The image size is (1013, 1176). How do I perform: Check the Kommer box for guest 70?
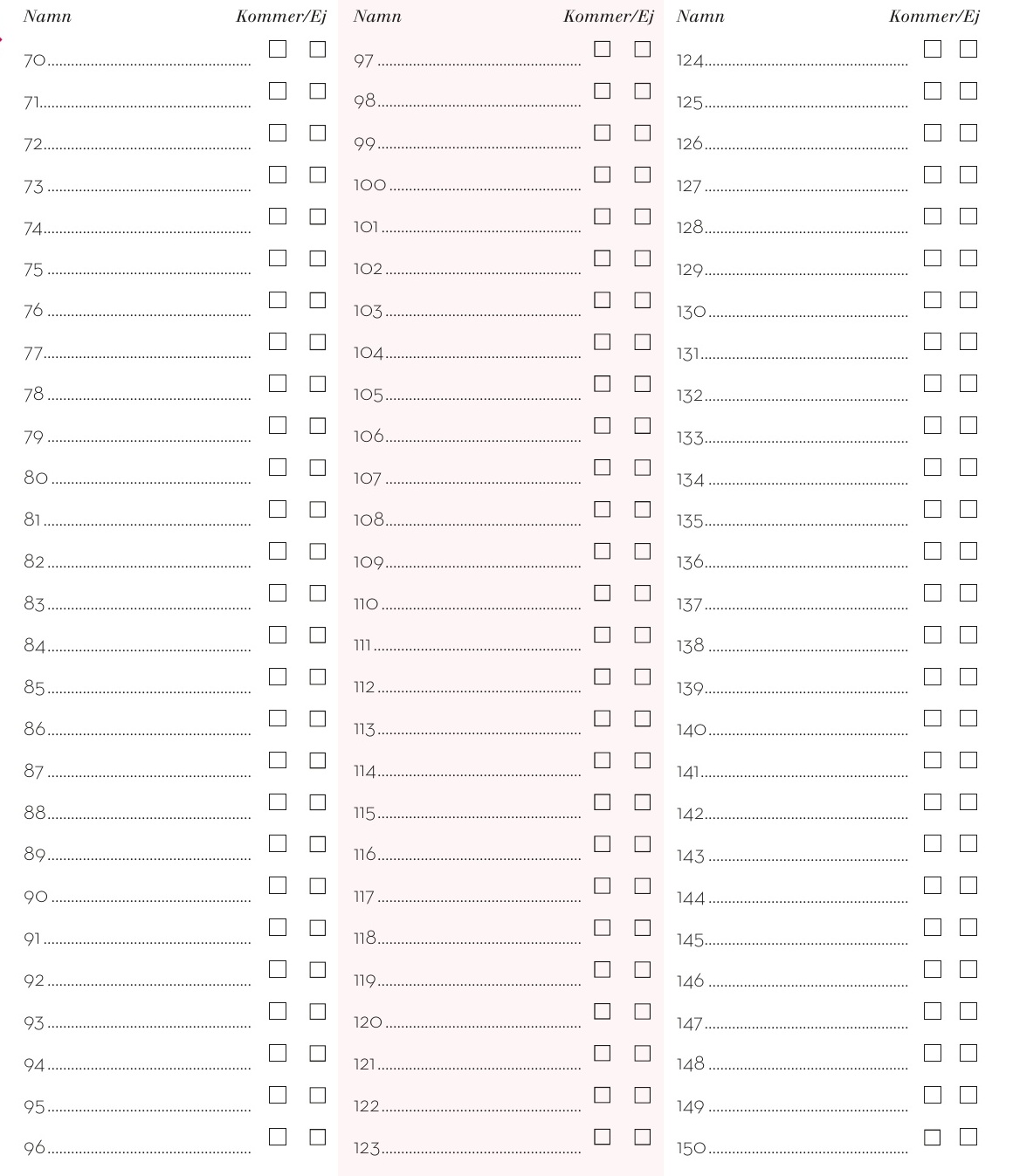click(278, 49)
